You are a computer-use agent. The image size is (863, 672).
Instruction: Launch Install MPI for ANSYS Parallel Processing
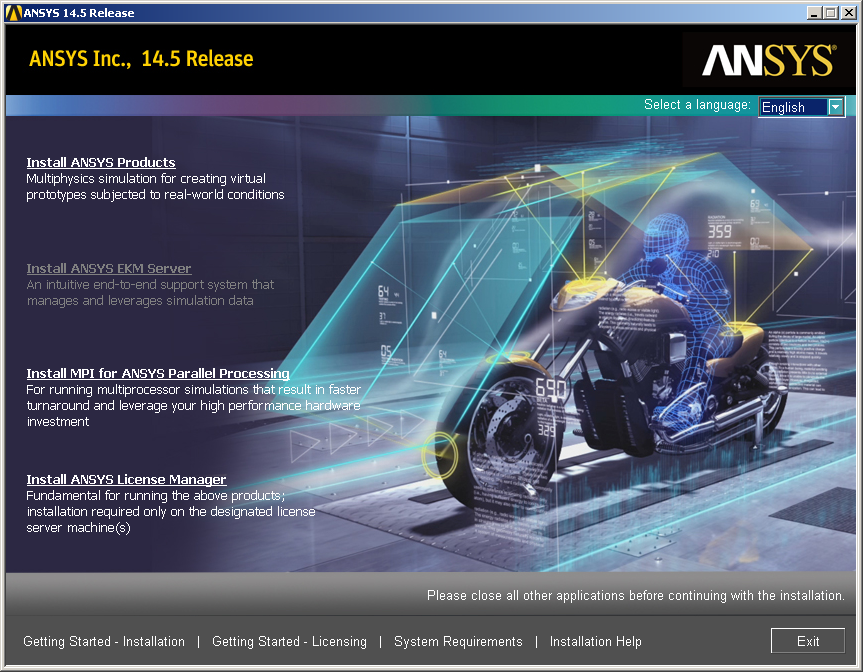[158, 374]
